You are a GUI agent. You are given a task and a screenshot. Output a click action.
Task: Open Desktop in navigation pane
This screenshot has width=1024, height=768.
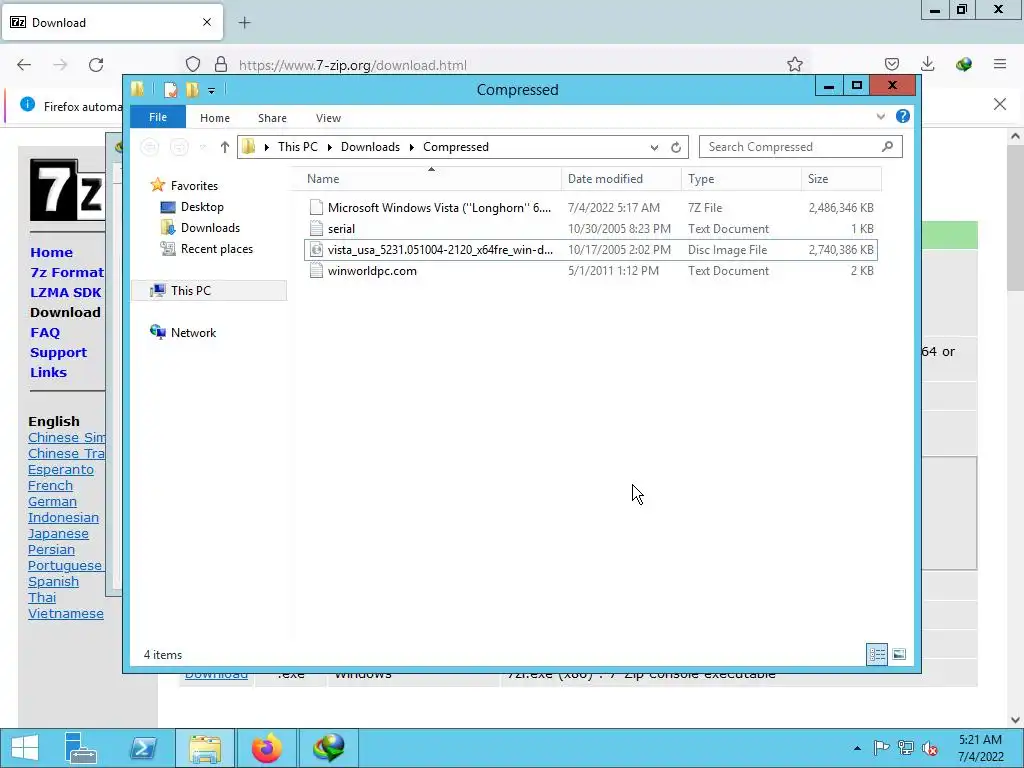[x=202, y=207]
